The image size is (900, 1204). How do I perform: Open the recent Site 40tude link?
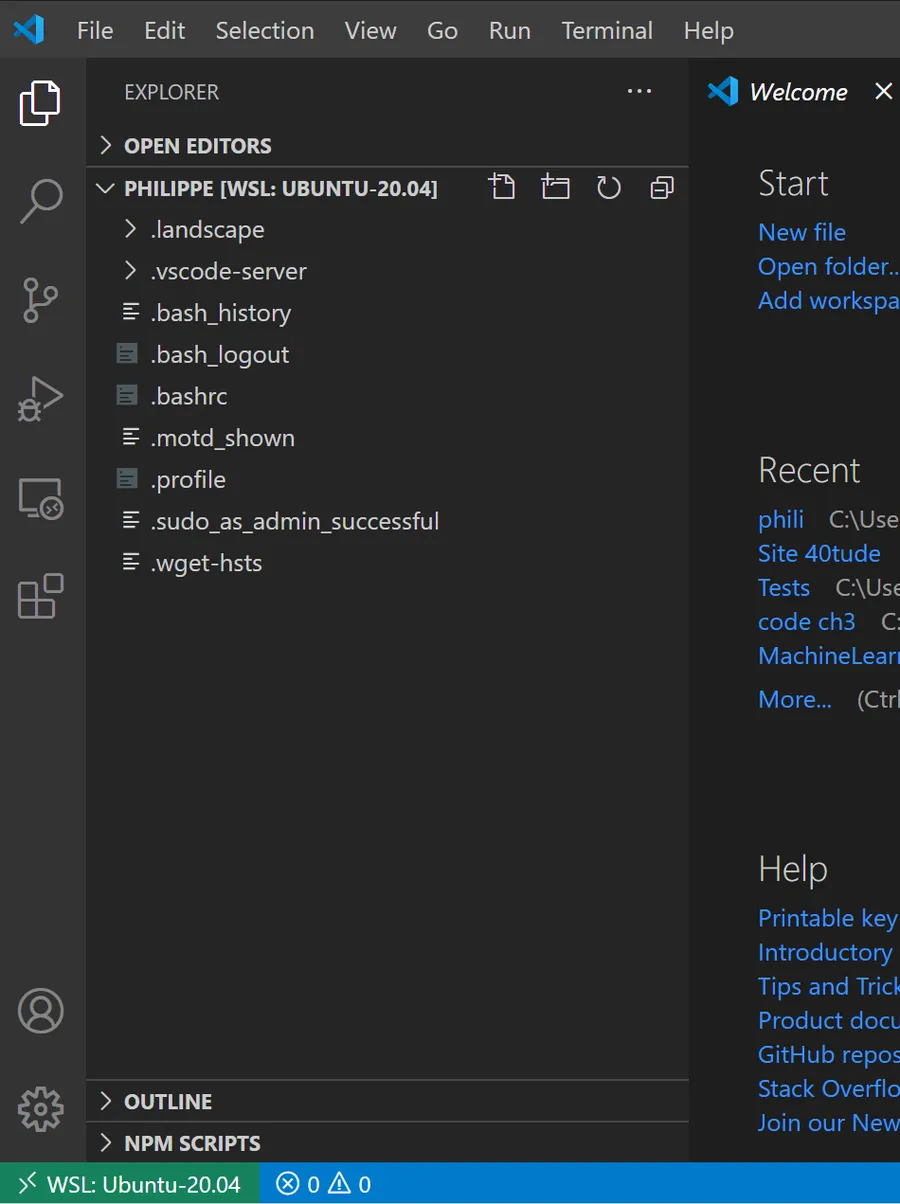coord(819,553)
